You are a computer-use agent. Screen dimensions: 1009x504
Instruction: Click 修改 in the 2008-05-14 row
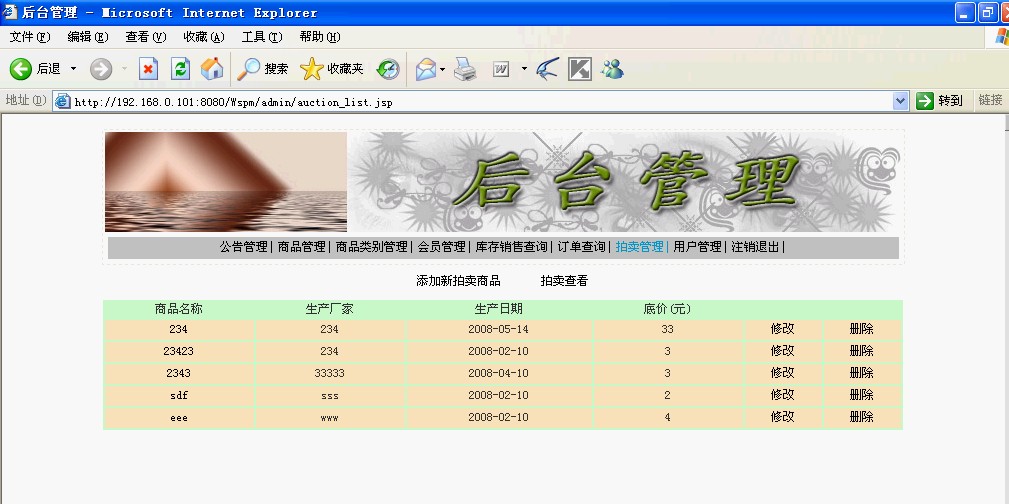782,329
